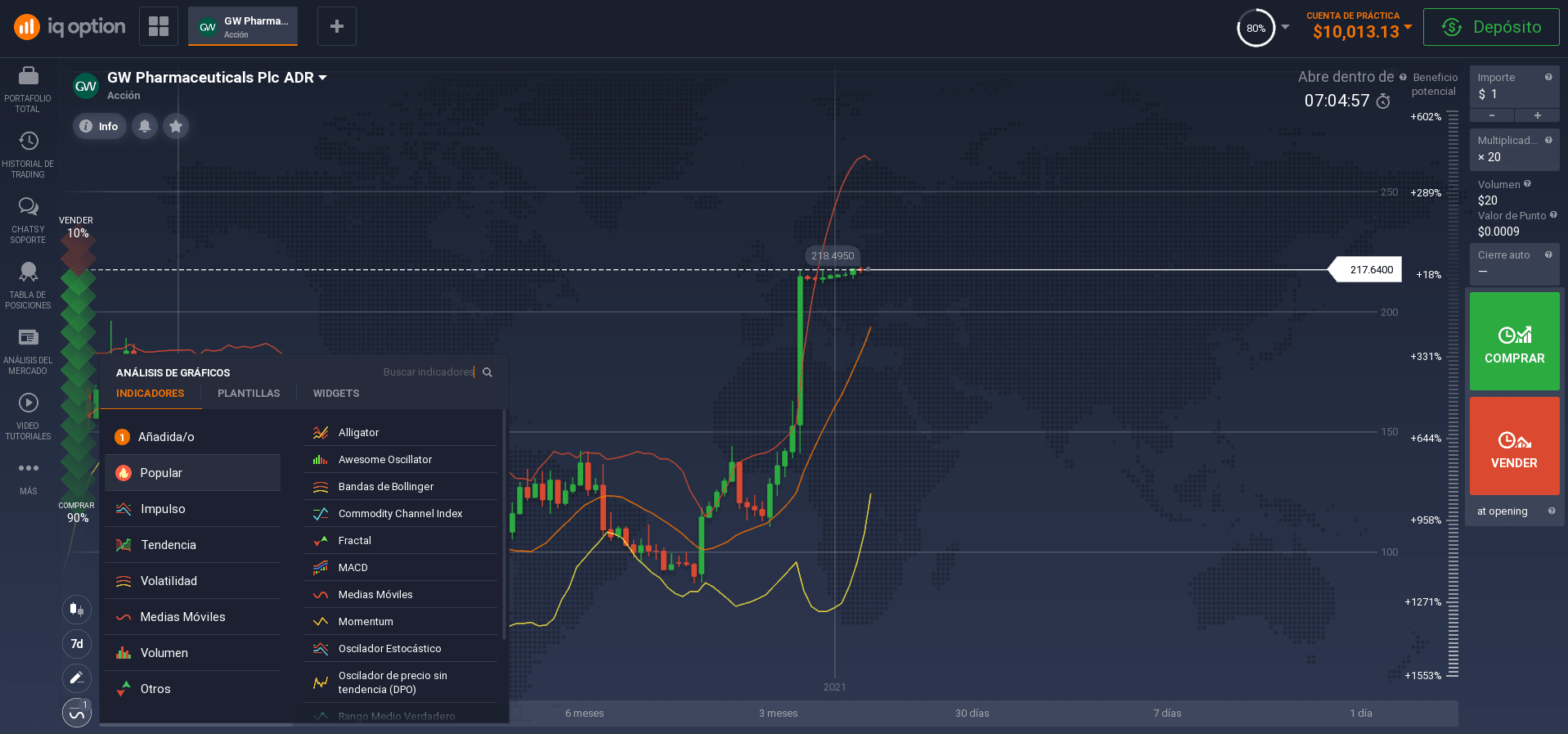
Task: Click the Buscar indicadores search field
Action: point(429,372)
